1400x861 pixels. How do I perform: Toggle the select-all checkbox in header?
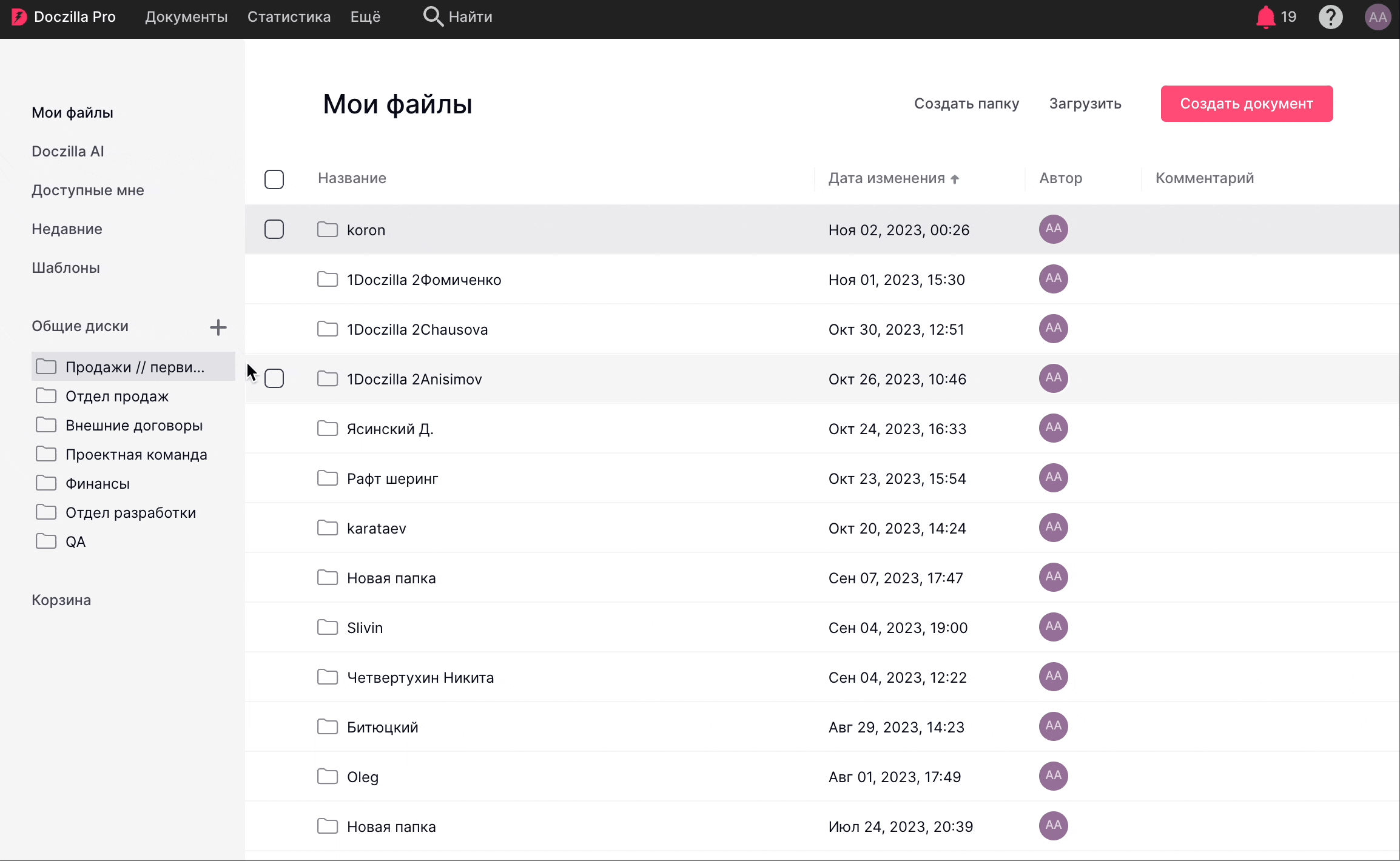click(274, 179)
